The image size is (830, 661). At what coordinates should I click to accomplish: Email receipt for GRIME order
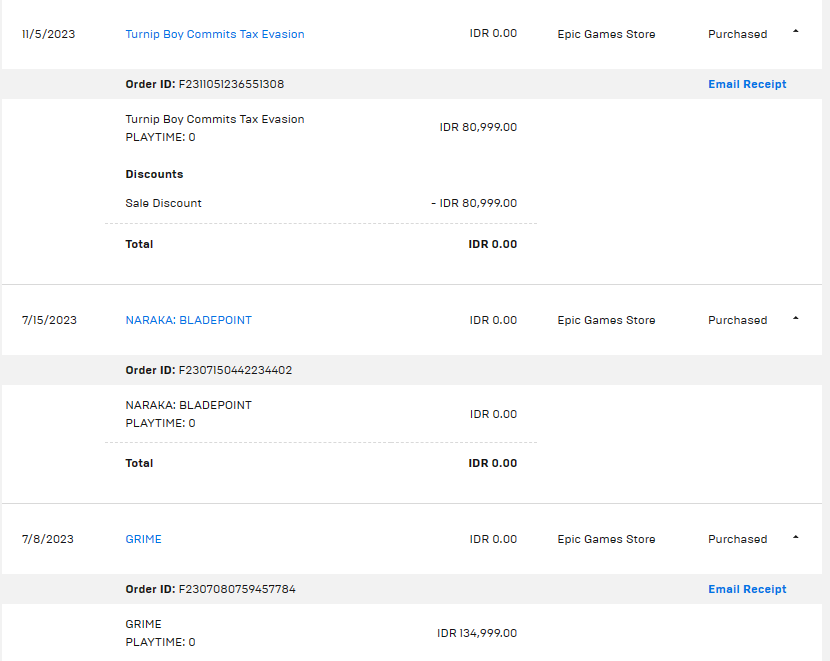click(x=747, y=589)
